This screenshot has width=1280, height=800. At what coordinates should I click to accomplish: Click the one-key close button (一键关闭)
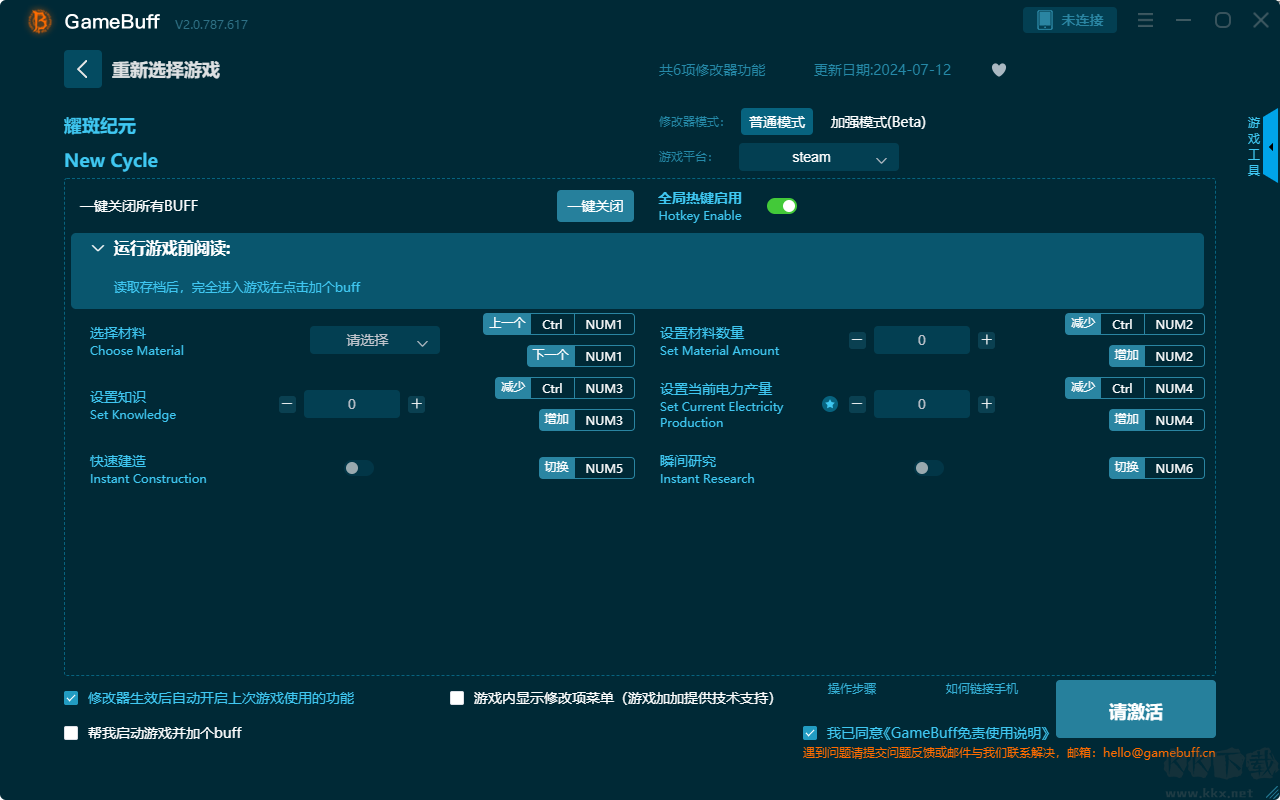pyautogui.click(x=595, y=206)
